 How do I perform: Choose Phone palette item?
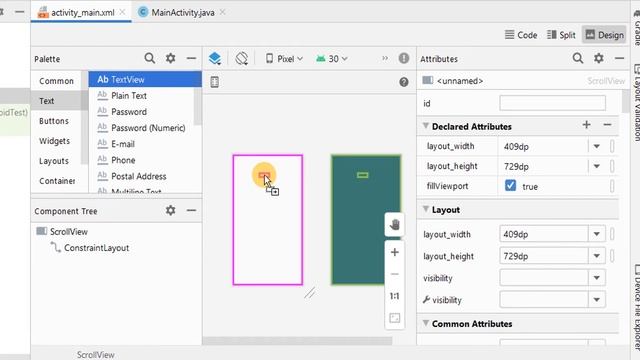point(141,160)
